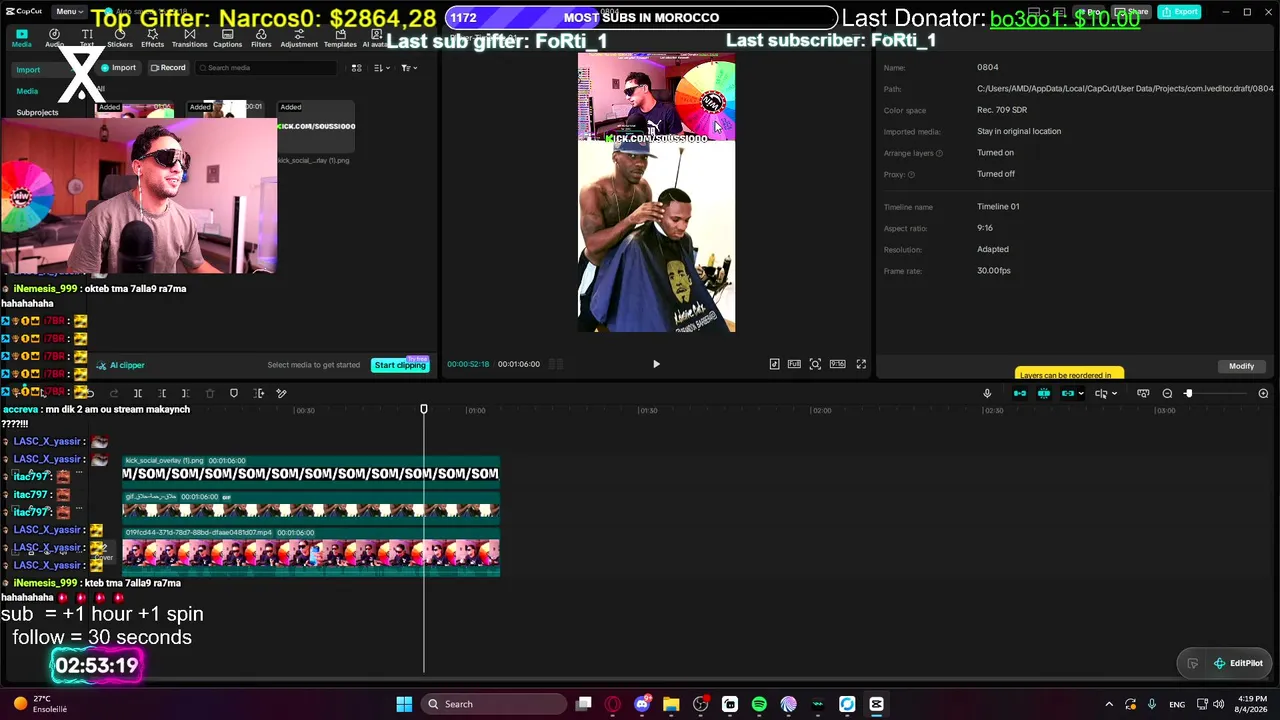Click the Delete left split icon

pos(162,393)
